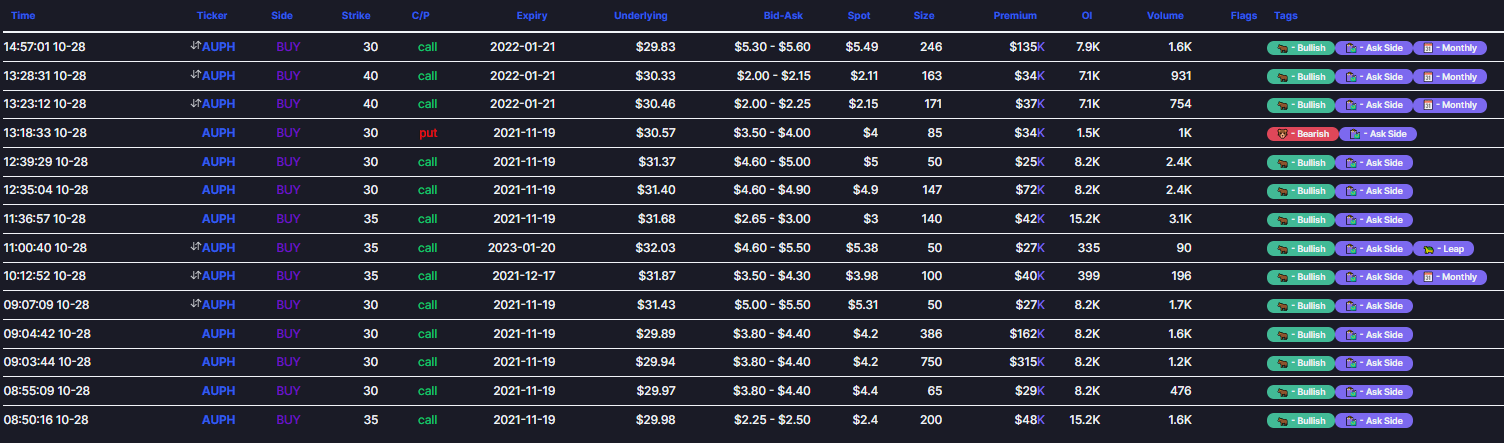
Task: Sort by the Volume column header
Action: (x=1165, y=16)
